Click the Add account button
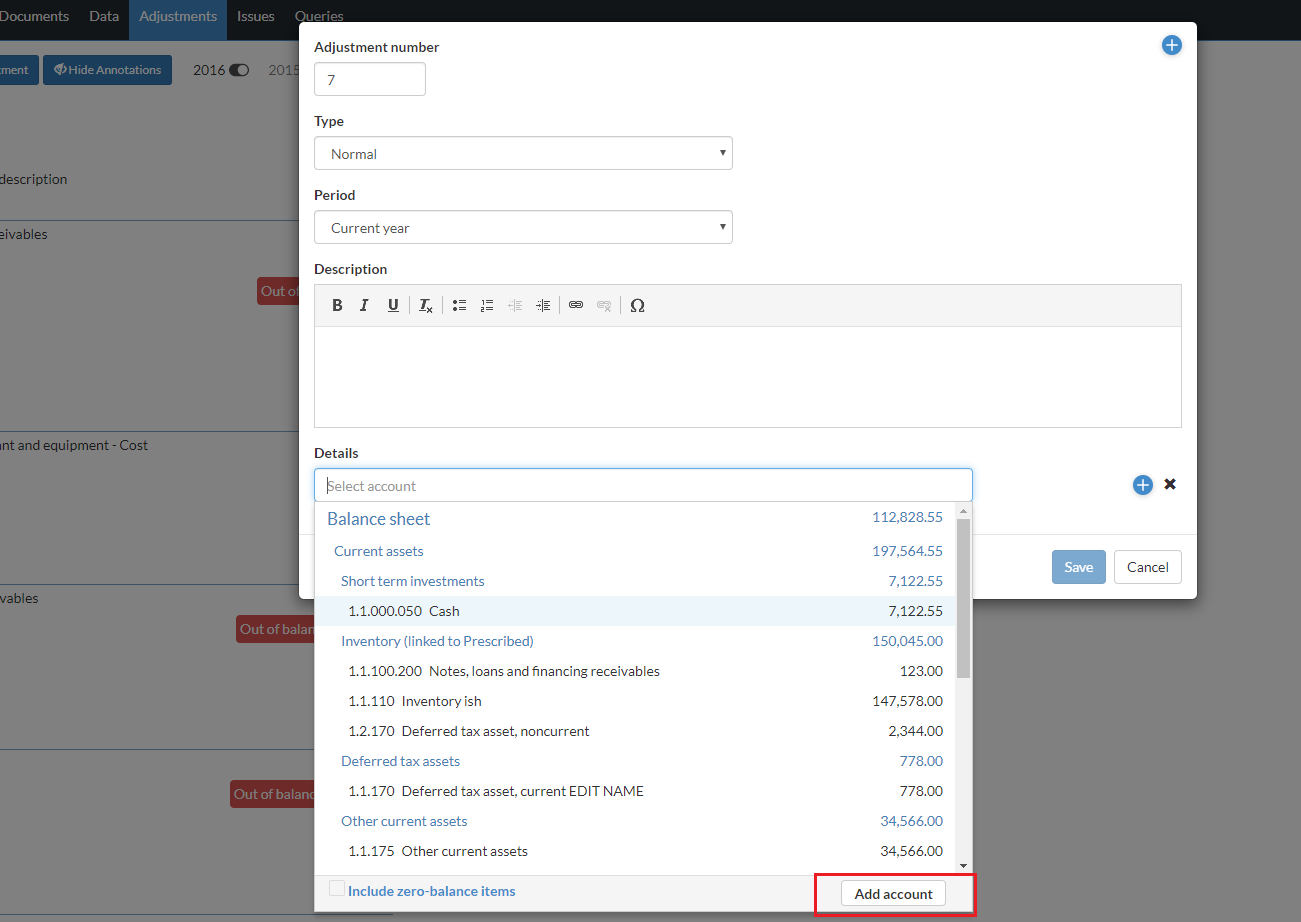 pyautogui.click(x=892, y=893)
